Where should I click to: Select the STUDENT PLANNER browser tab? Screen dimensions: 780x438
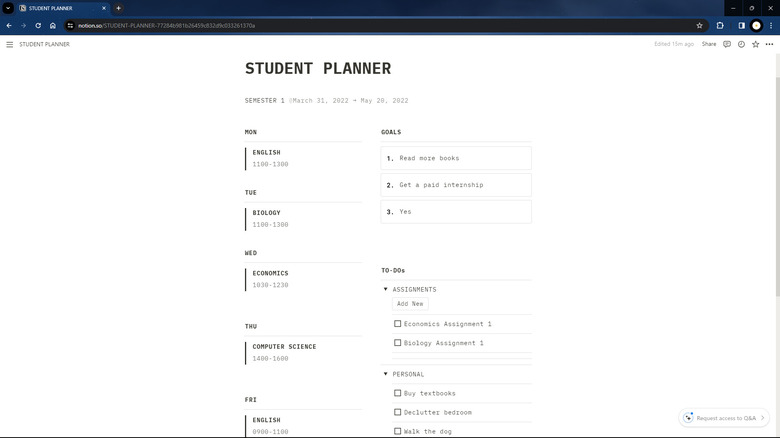61,8
